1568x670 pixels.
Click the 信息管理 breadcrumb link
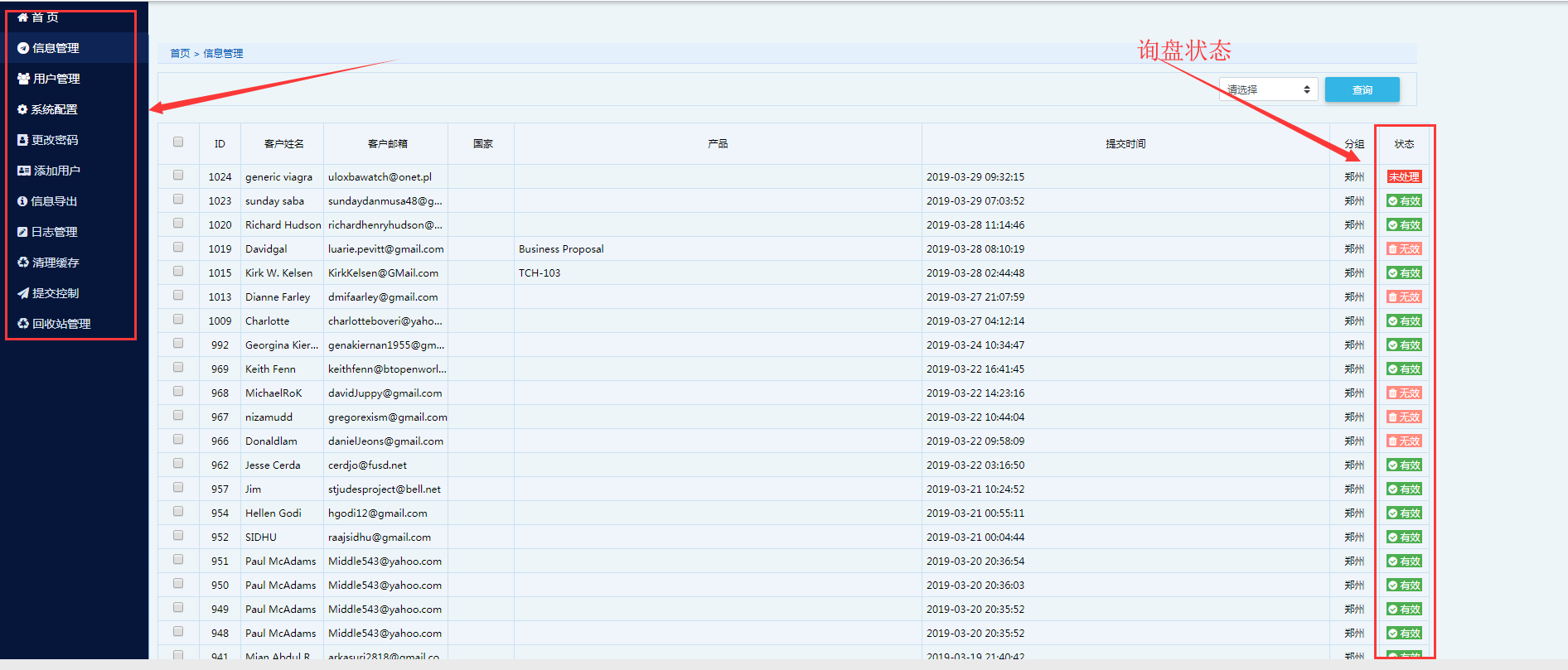[x=223, y=53]
